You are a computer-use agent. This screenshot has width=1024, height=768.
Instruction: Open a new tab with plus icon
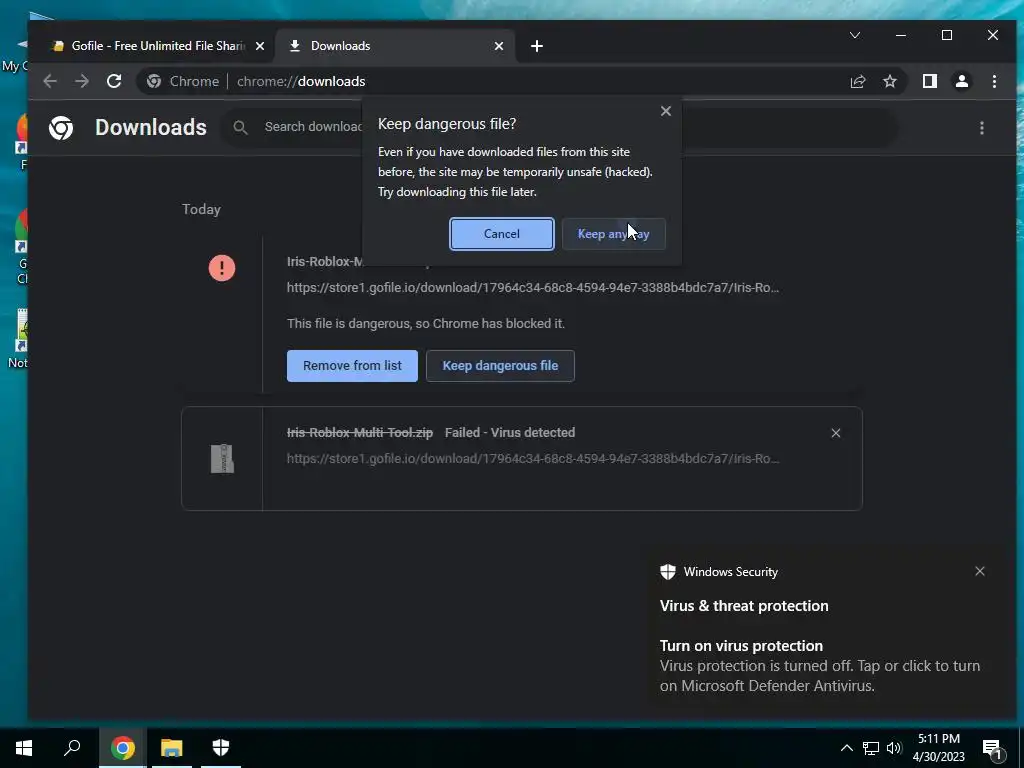[537, 46]
